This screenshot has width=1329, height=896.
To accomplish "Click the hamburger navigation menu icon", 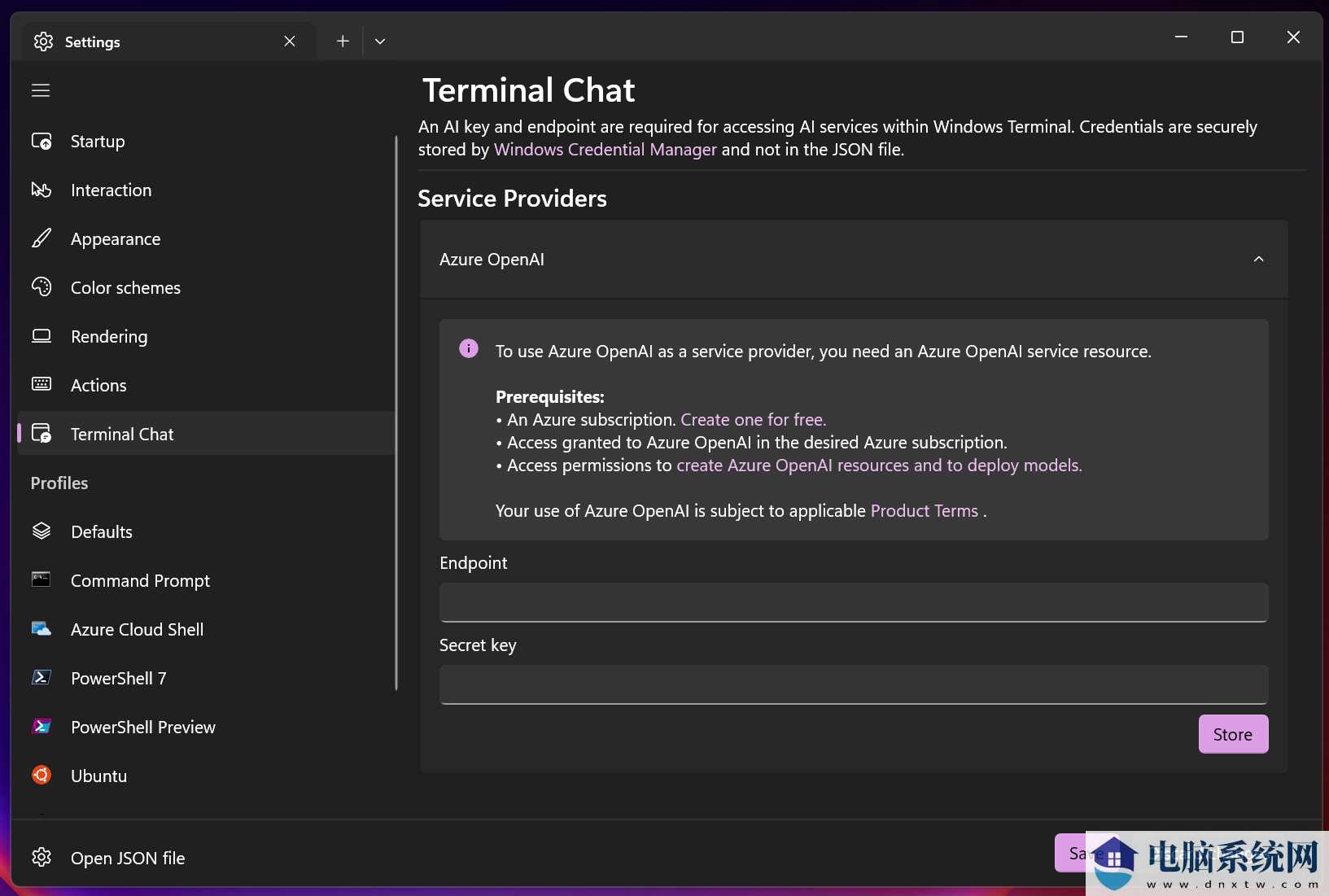I will point(41,90).
